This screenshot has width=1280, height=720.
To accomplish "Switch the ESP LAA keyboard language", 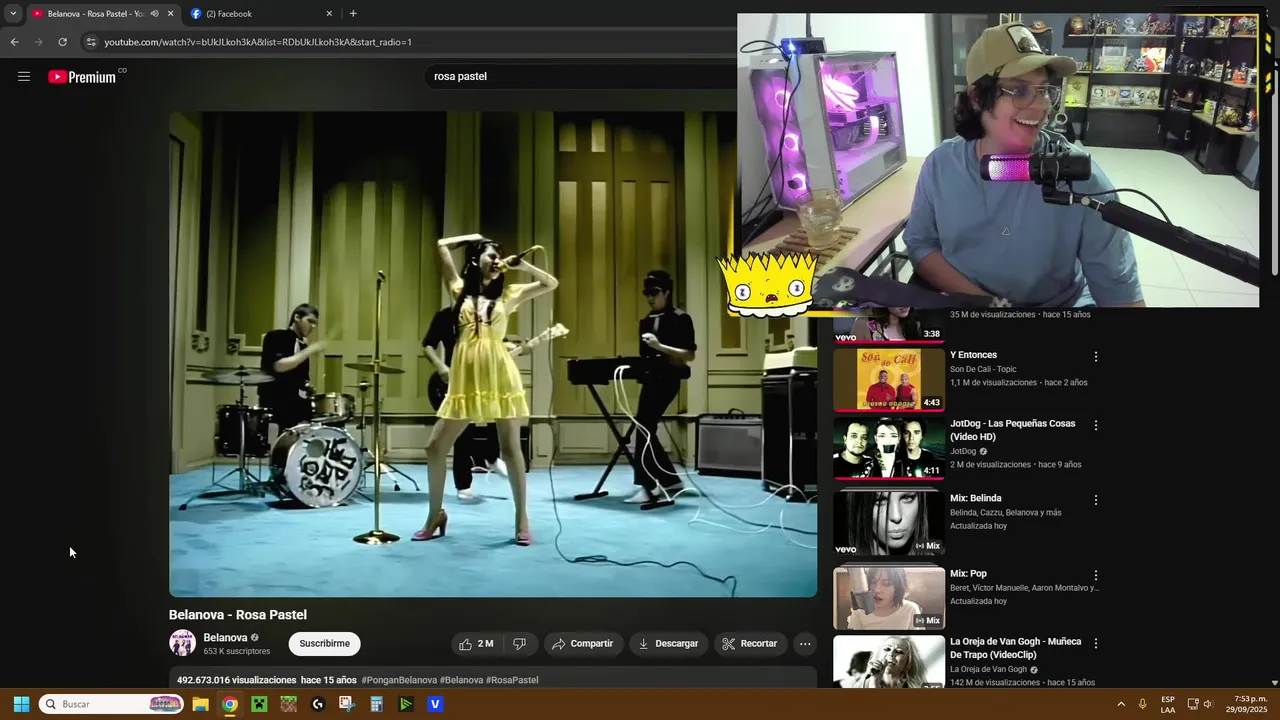I will pos(1168,704).
